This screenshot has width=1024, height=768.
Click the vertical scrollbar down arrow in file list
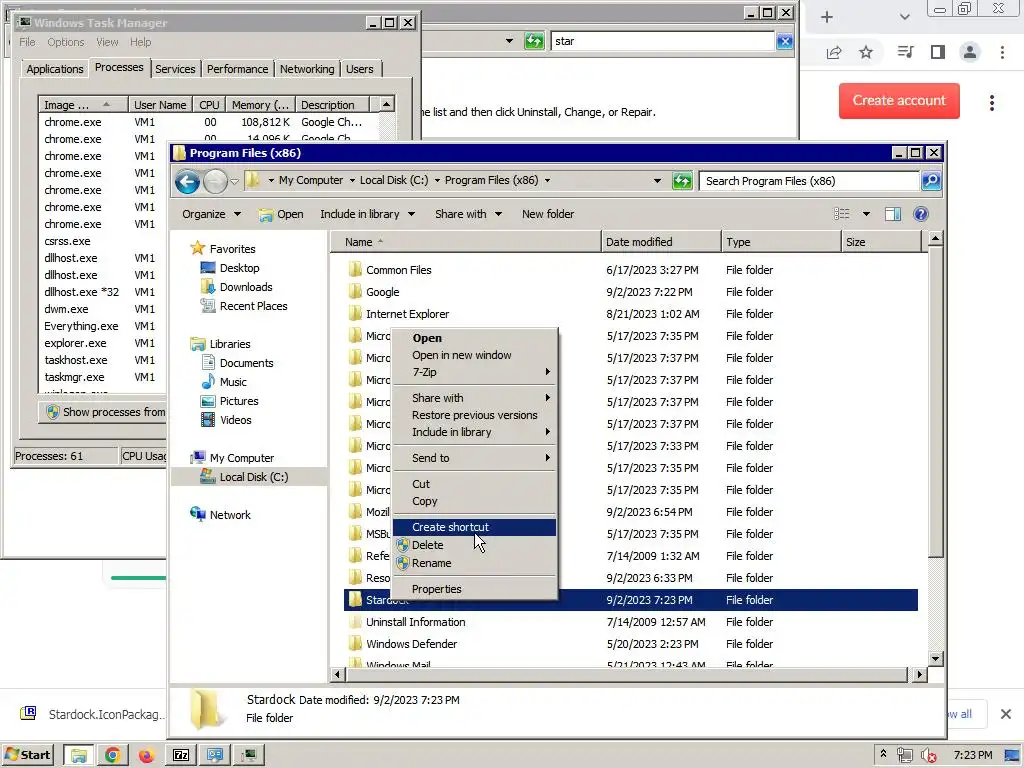point(935,658)
